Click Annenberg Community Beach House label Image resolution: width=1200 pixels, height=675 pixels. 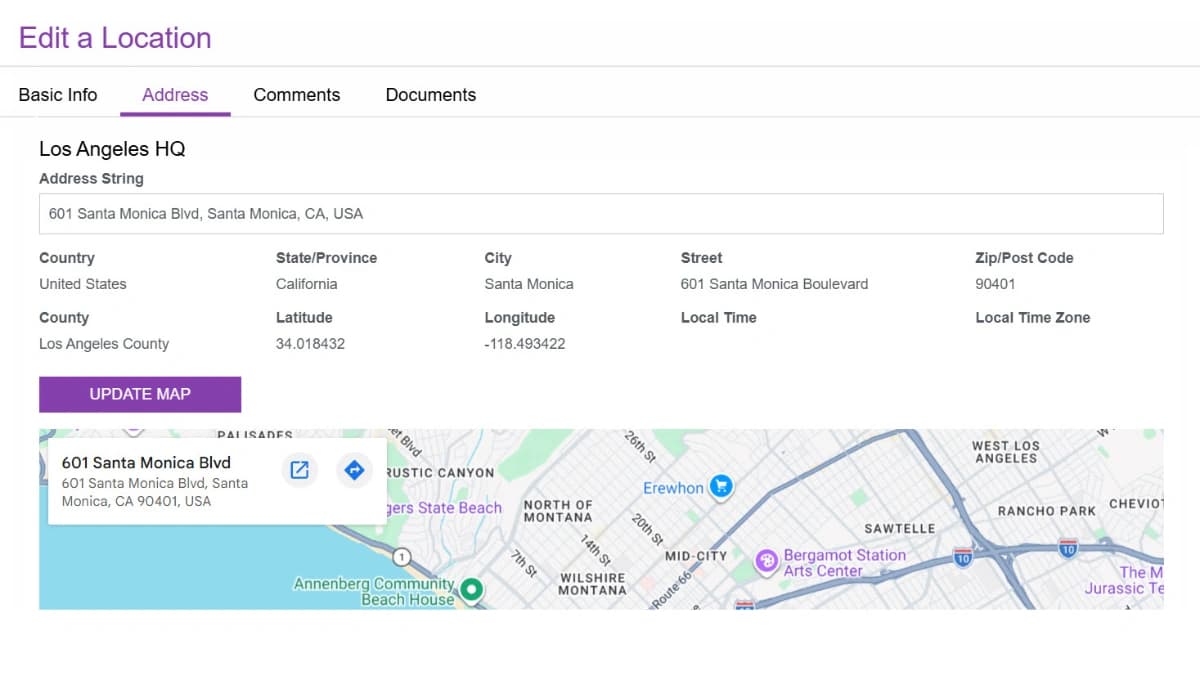coord(374,591)
